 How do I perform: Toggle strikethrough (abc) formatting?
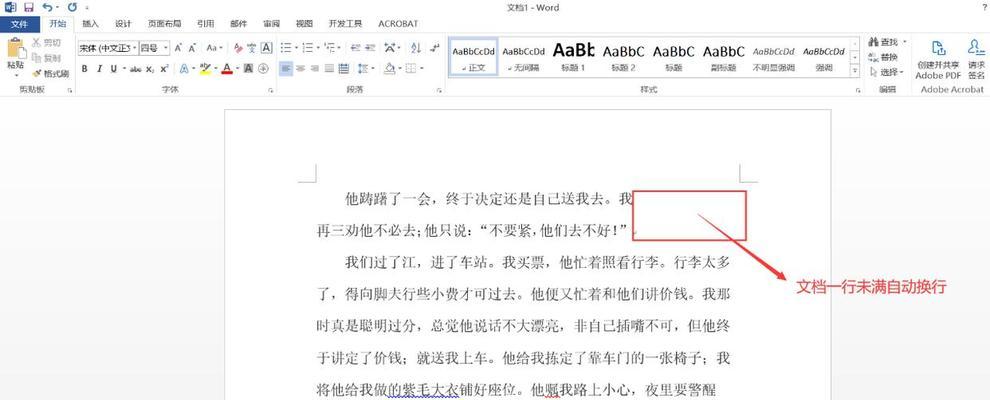(x=135, y=69)
